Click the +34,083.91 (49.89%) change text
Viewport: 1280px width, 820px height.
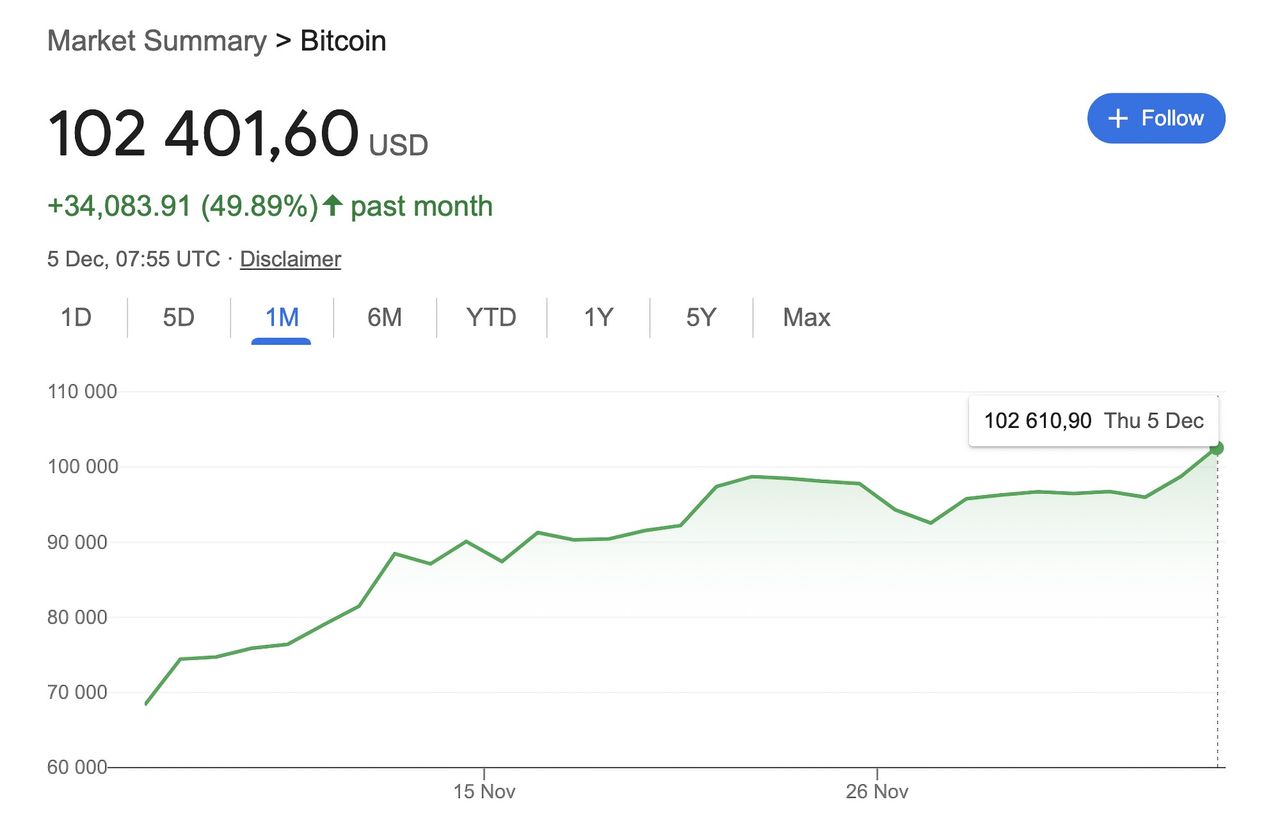coord(182,207)
